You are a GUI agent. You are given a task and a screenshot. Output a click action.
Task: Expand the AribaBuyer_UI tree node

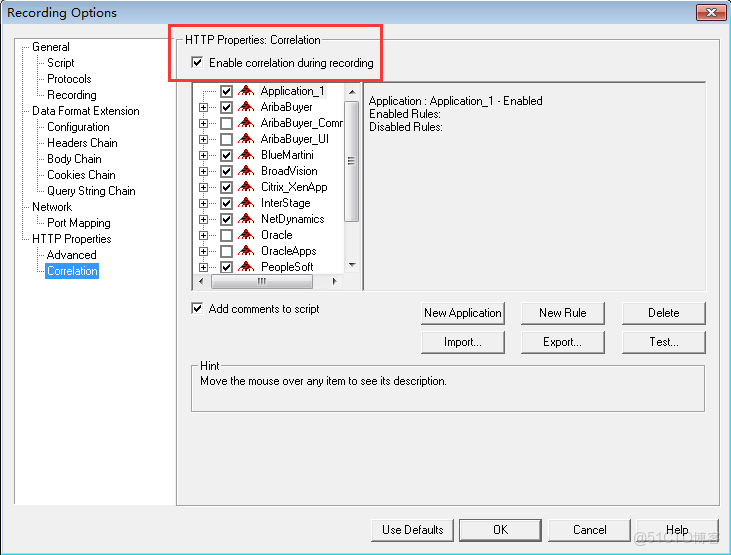coord(203,139)
